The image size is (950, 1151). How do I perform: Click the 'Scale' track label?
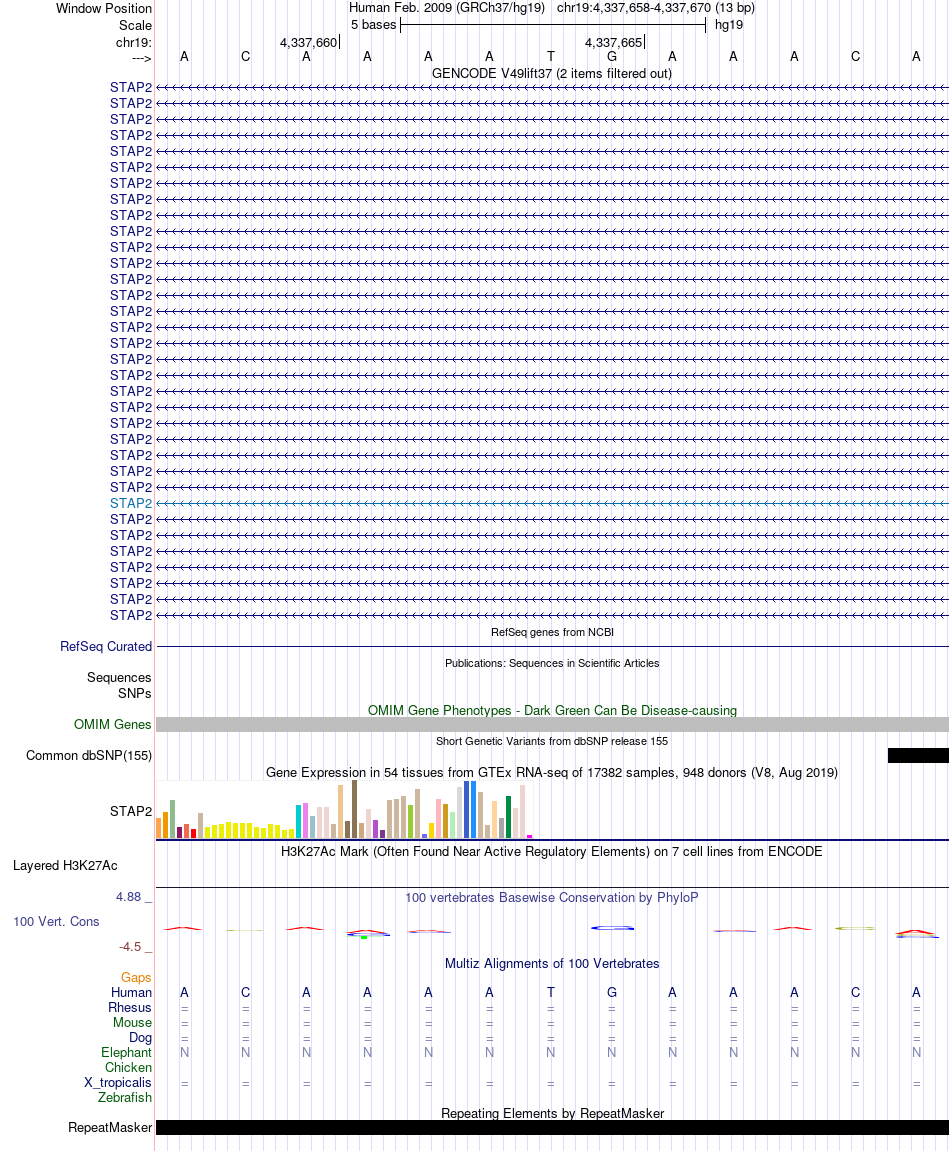pos(135,26)
